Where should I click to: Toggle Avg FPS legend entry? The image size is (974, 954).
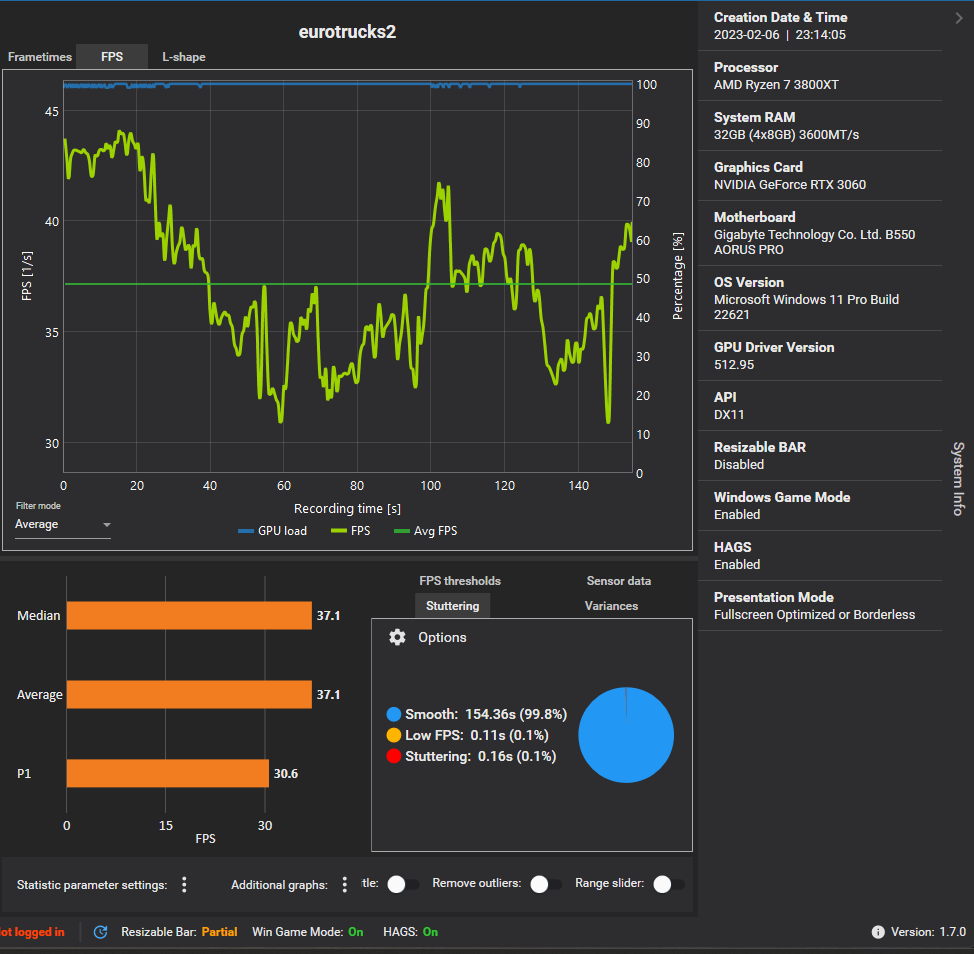[x=426, y=531]
